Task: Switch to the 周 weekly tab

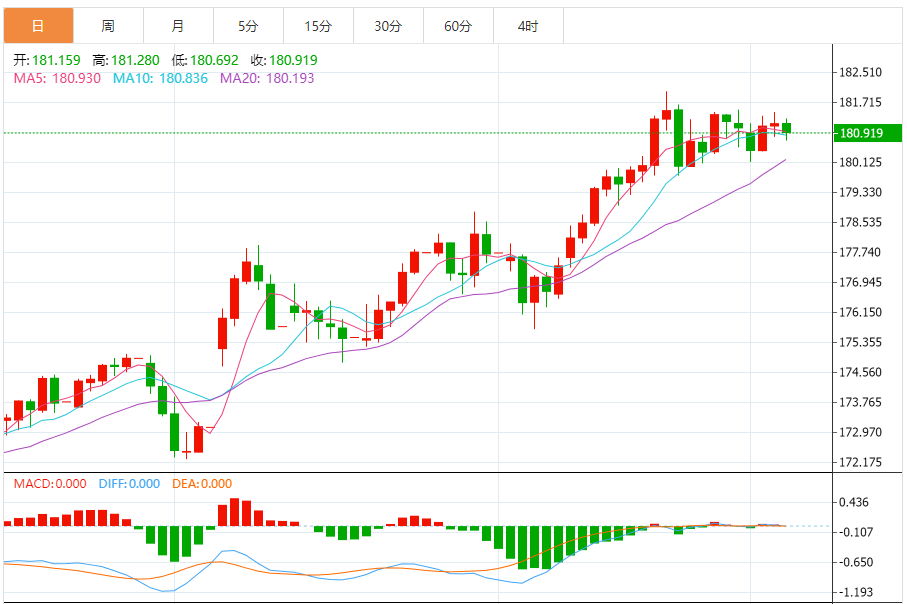Action: click(108, 26)
